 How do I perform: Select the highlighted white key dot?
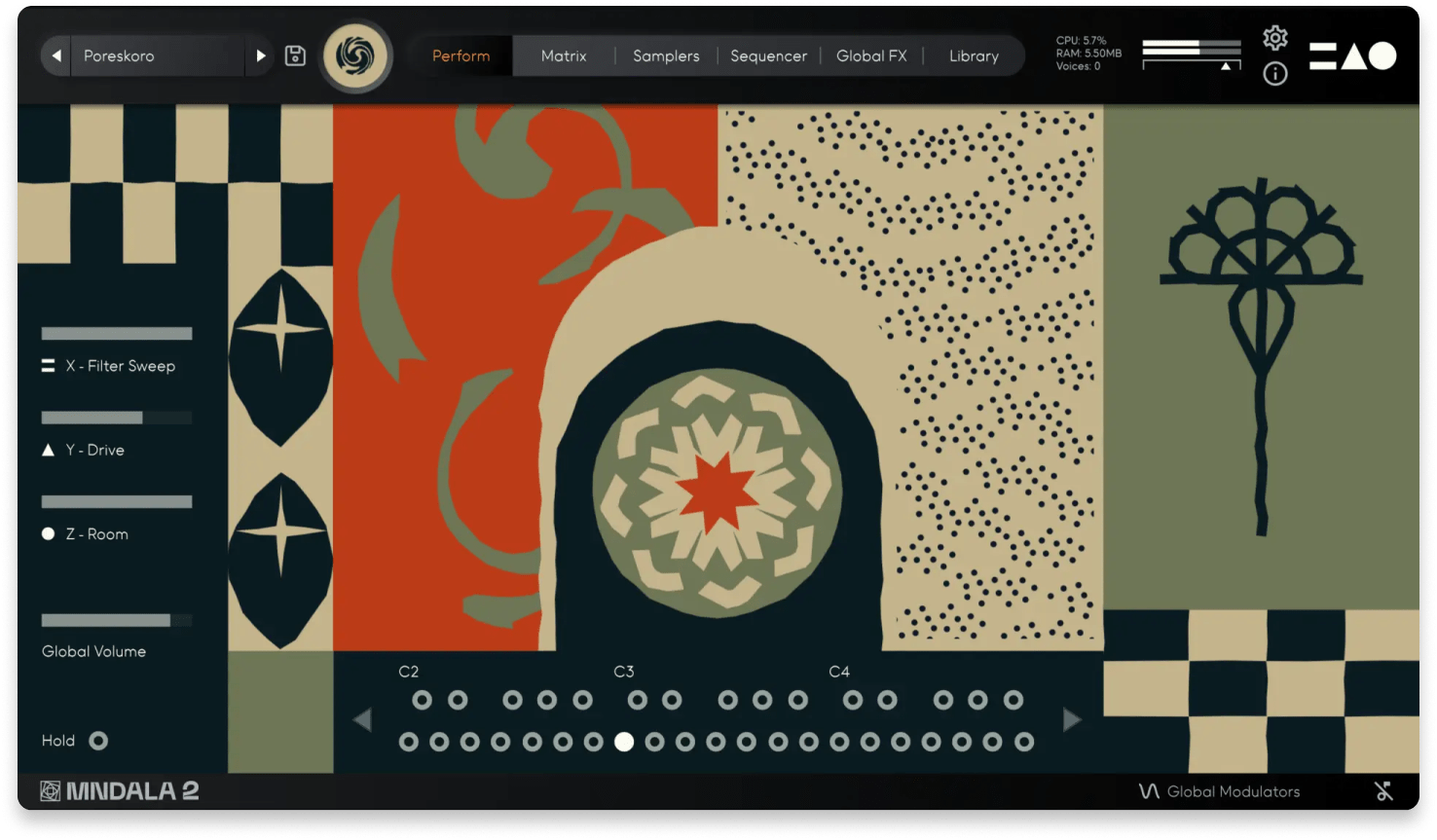tap(624, 742)
